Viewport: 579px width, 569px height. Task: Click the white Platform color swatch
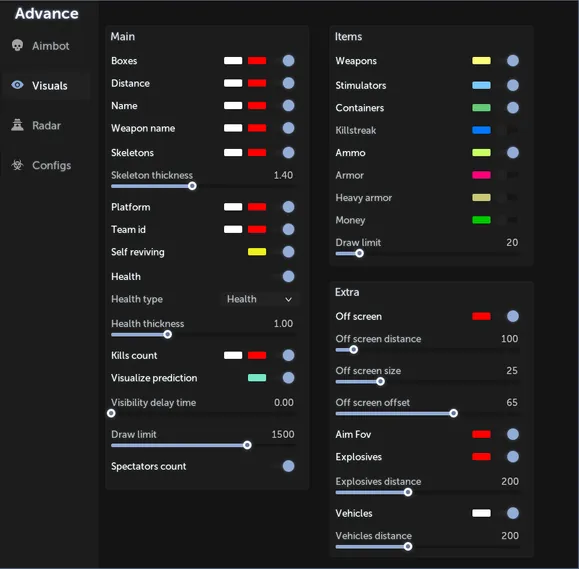tap(233, 207)
